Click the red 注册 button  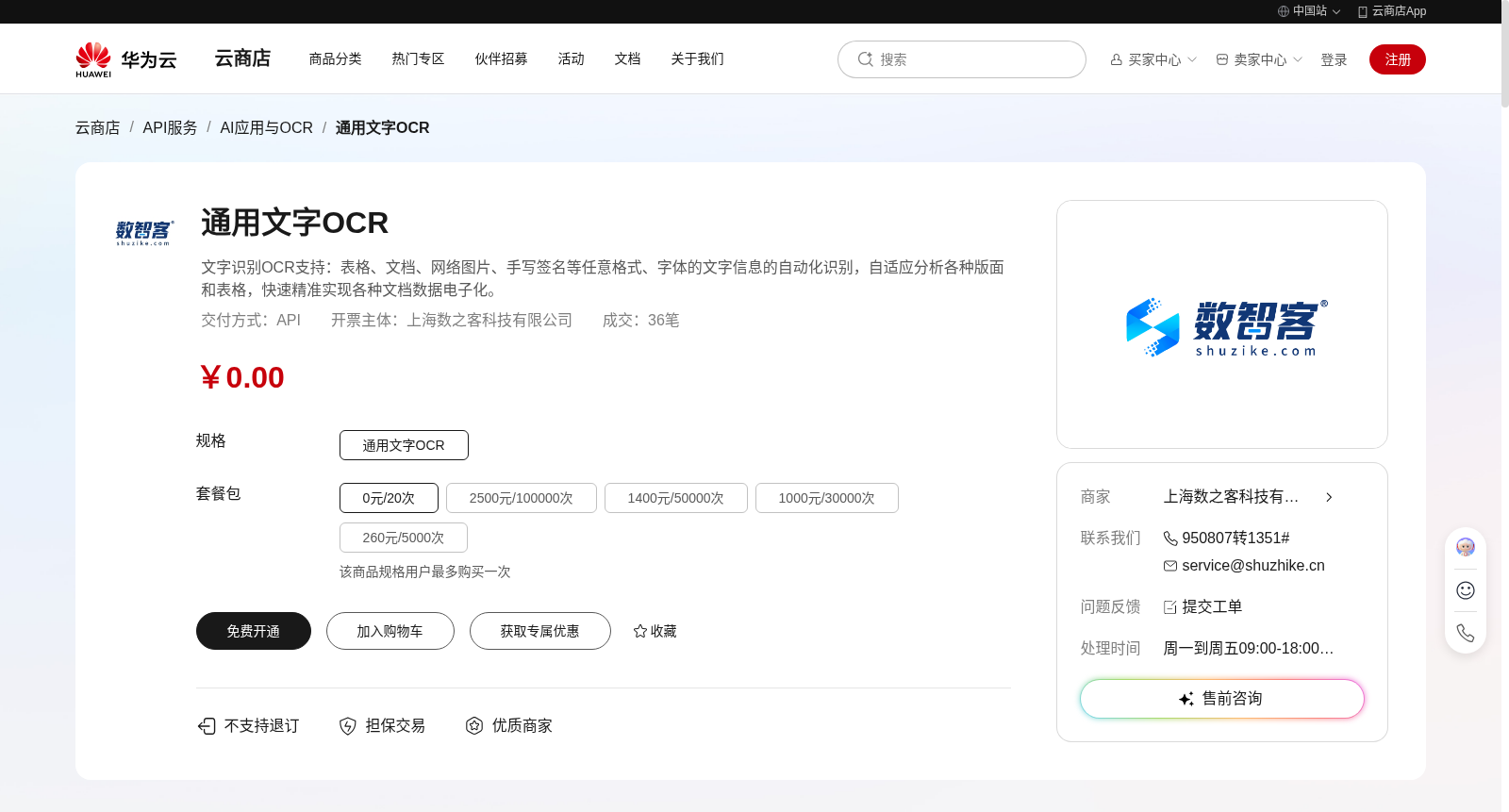point(1398,59)
